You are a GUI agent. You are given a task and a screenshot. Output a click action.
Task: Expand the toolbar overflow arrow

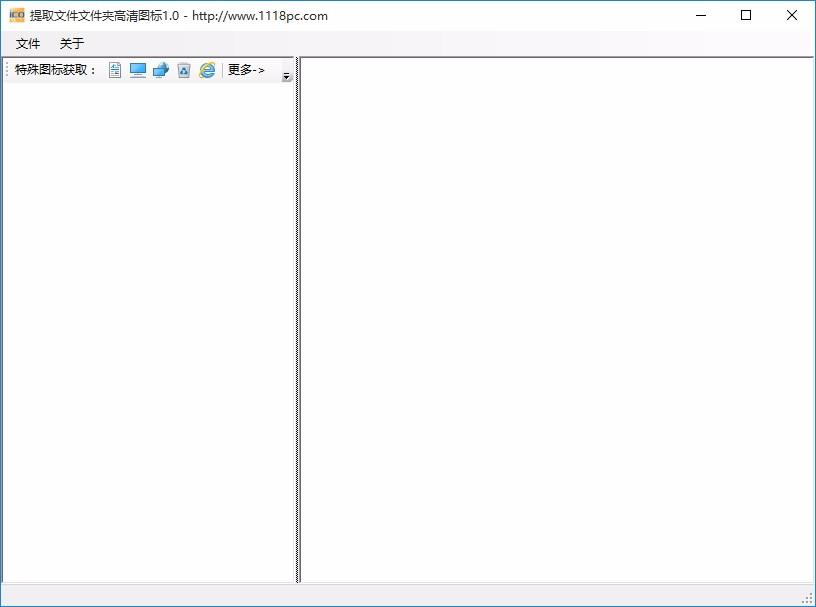pos(286,76)
